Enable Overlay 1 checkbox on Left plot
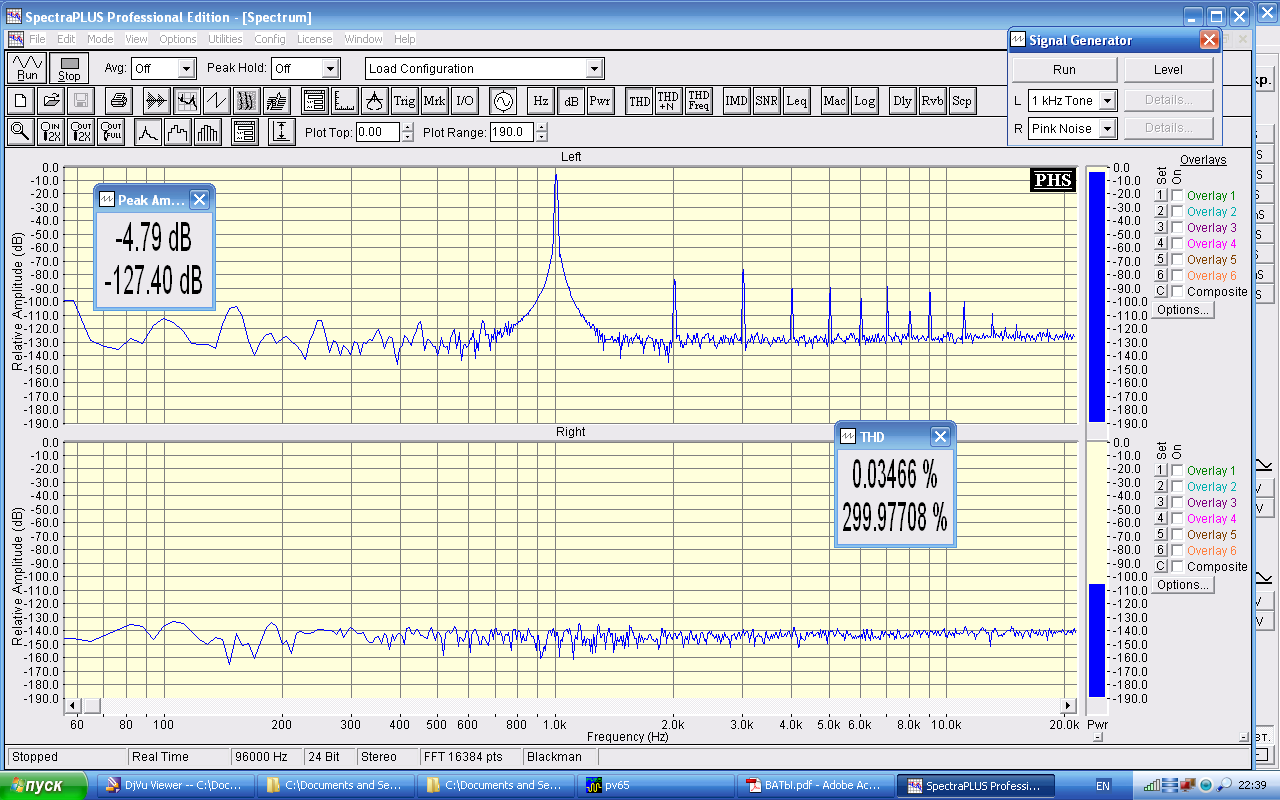Screen dimensions: 1280x800 (x=1178, y=196)
